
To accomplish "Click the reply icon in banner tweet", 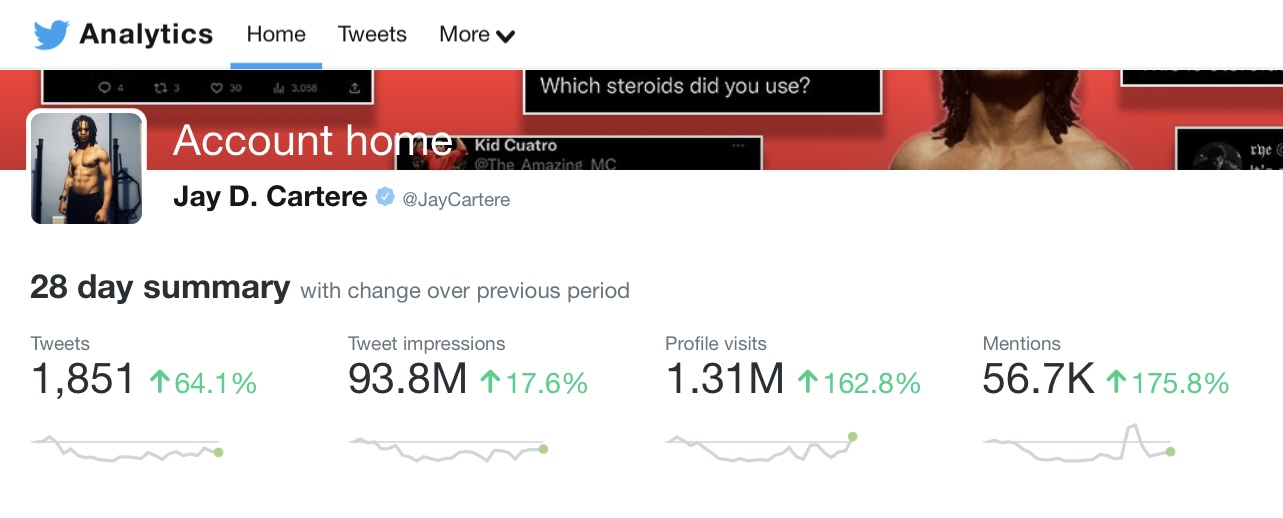I will pyautogui.click(x=105, y=88).
